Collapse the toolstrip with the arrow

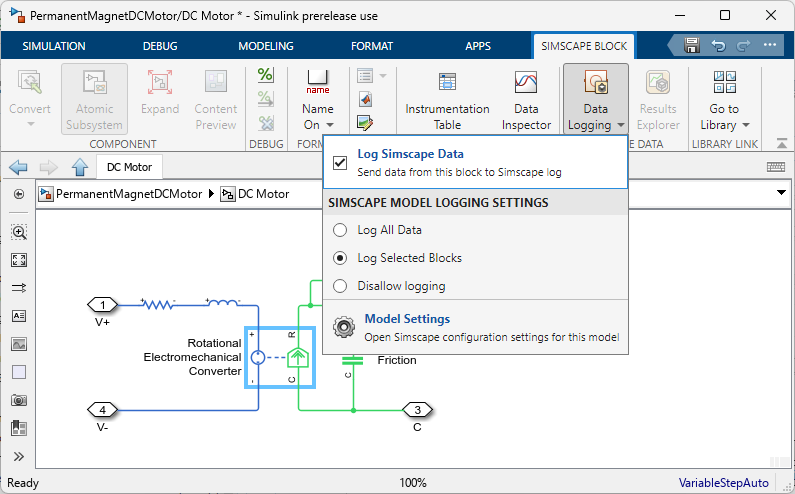pos(782,144)
